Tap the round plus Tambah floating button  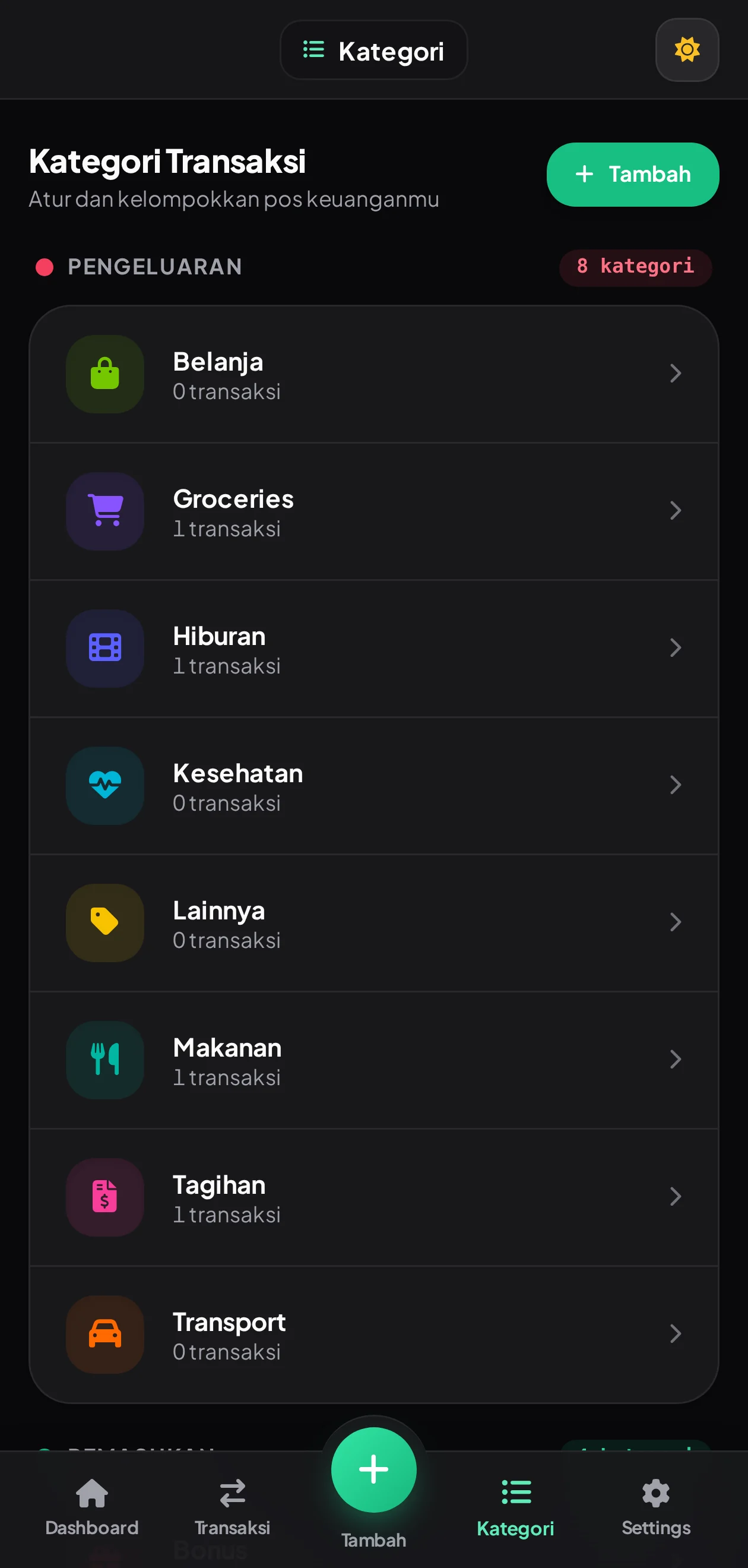[373, 1470]
